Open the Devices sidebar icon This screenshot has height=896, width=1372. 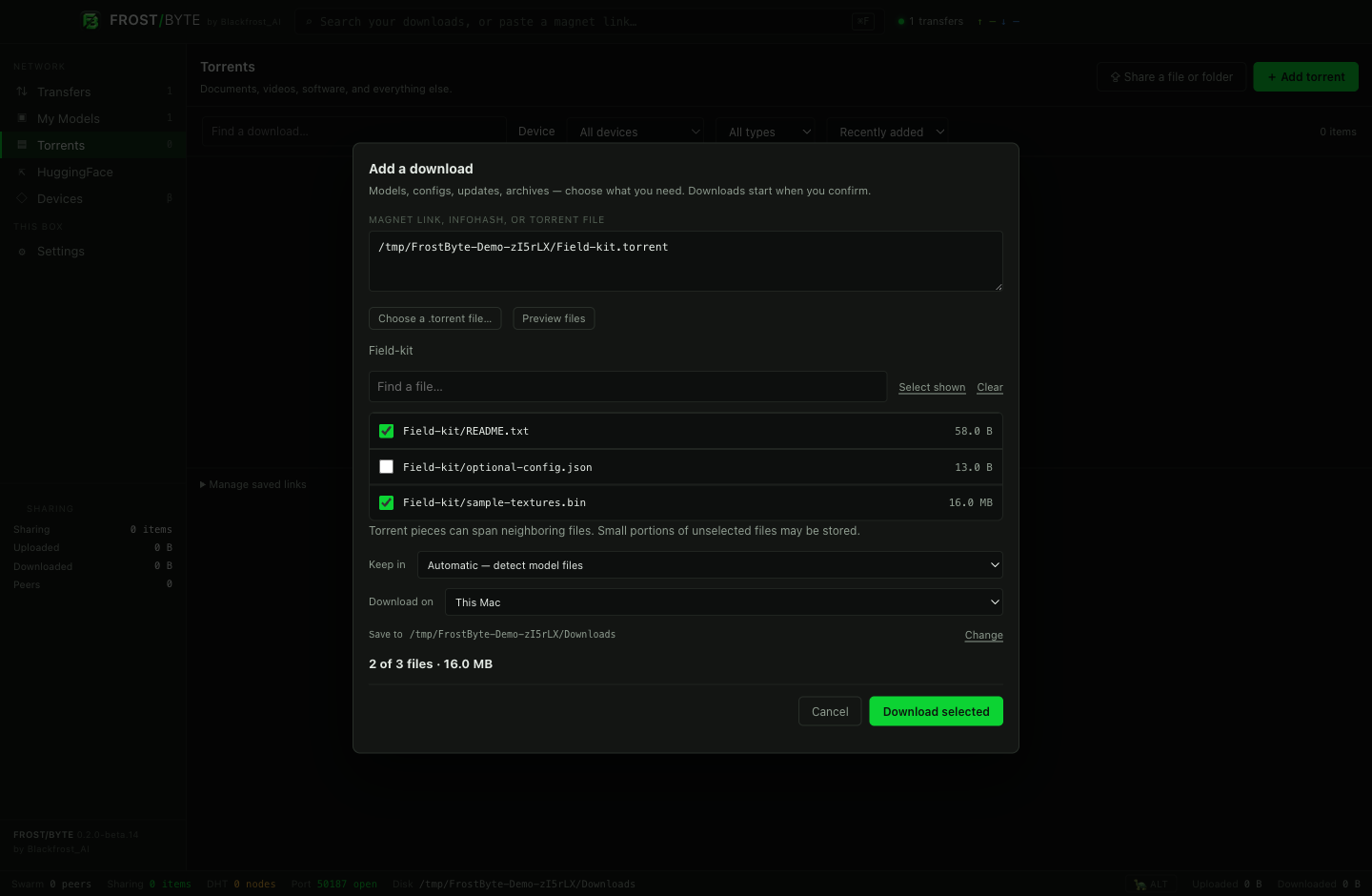point(22,199)
